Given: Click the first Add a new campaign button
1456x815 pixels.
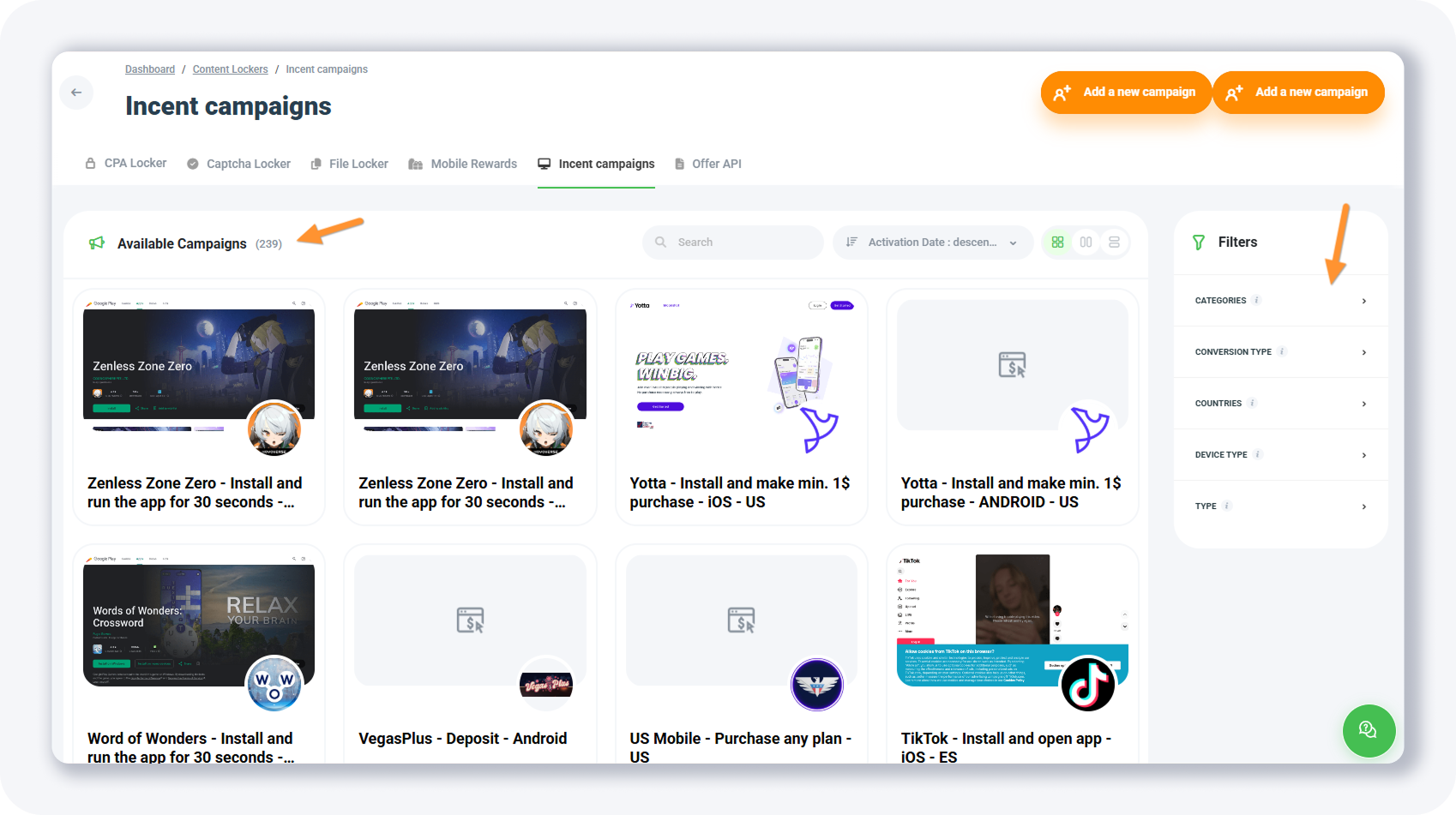Looking at the screenshot, I should coord(1126,93).
